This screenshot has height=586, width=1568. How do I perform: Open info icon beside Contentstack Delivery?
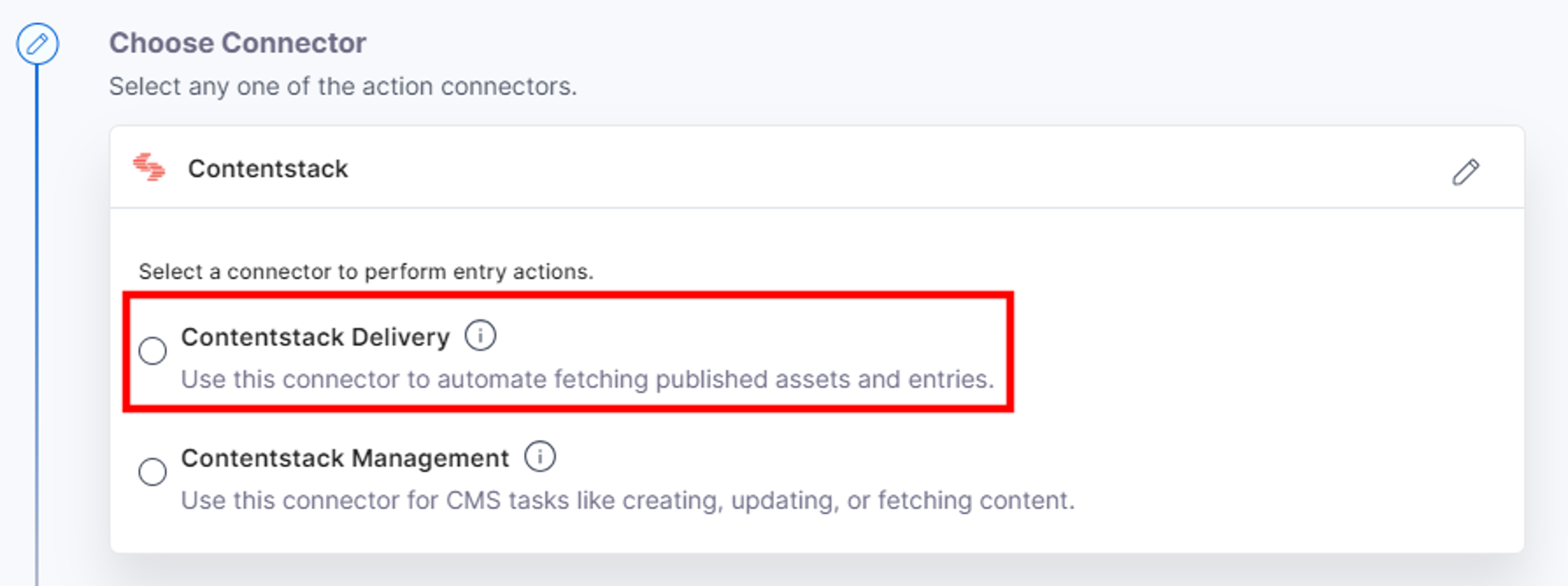tap(480, 335)
